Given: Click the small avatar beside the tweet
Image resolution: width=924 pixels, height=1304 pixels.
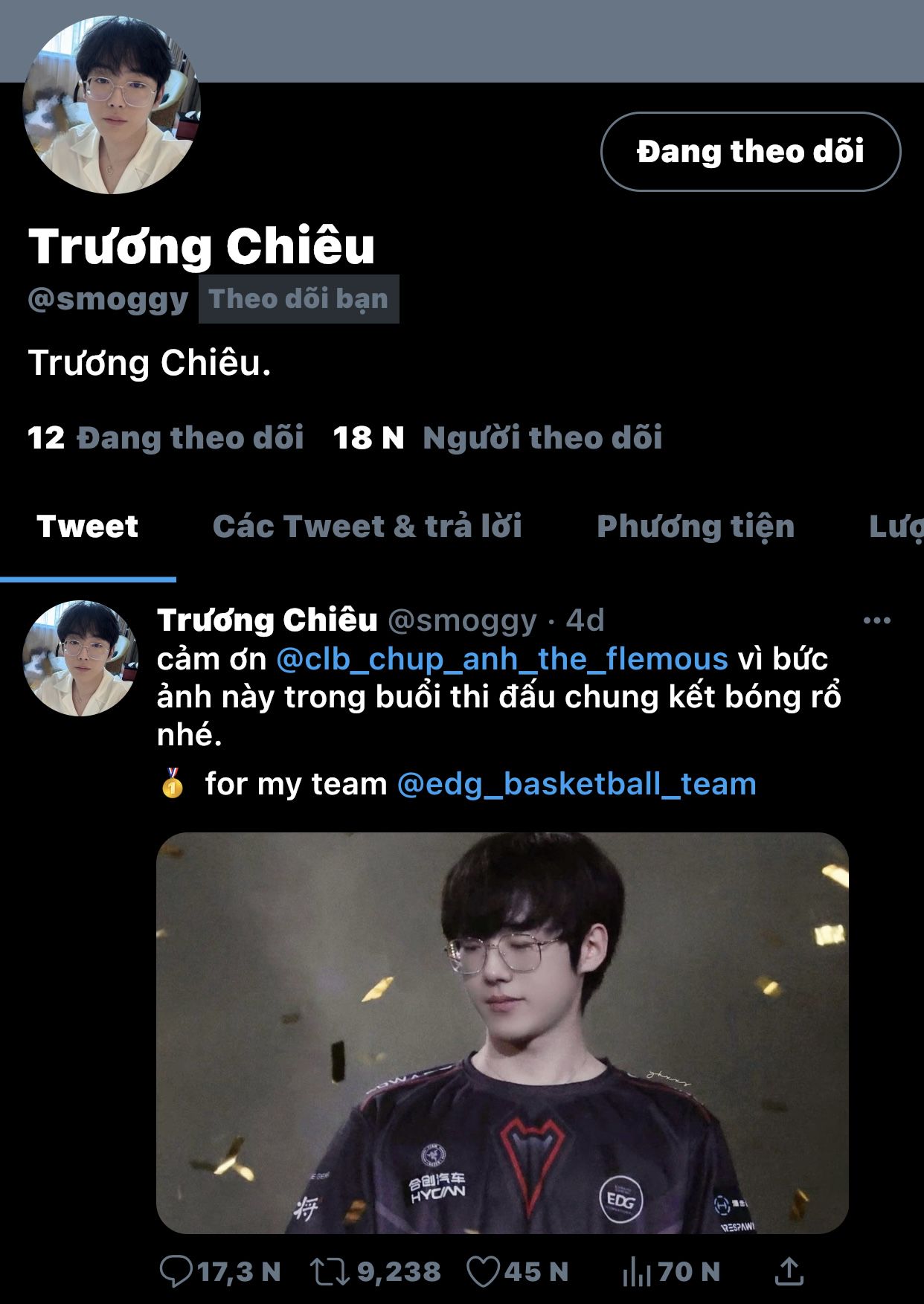Looking at the screenshot, I should (80, 658).
